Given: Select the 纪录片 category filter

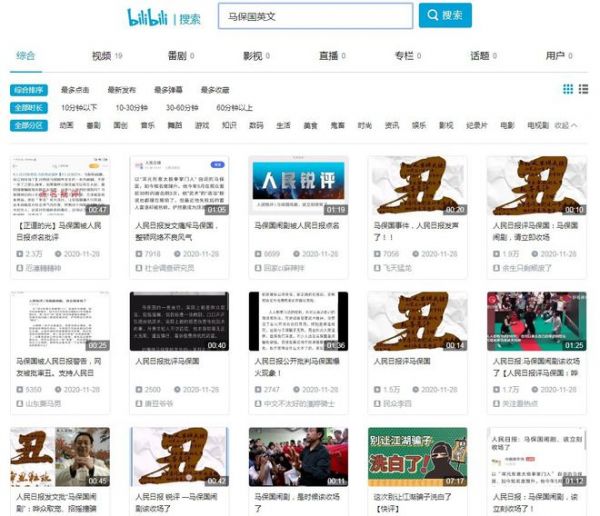Looking at the screenshot, I should click(474, 126).
